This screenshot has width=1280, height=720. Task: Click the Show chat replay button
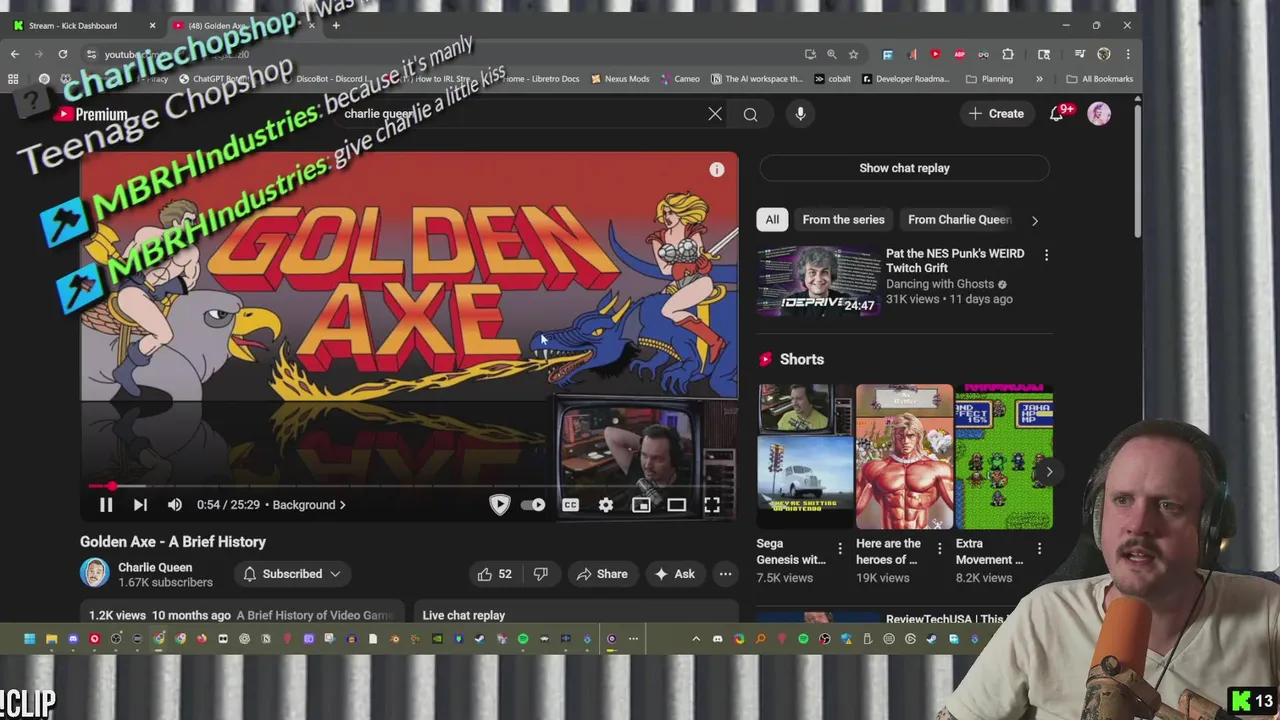(904, 168)
